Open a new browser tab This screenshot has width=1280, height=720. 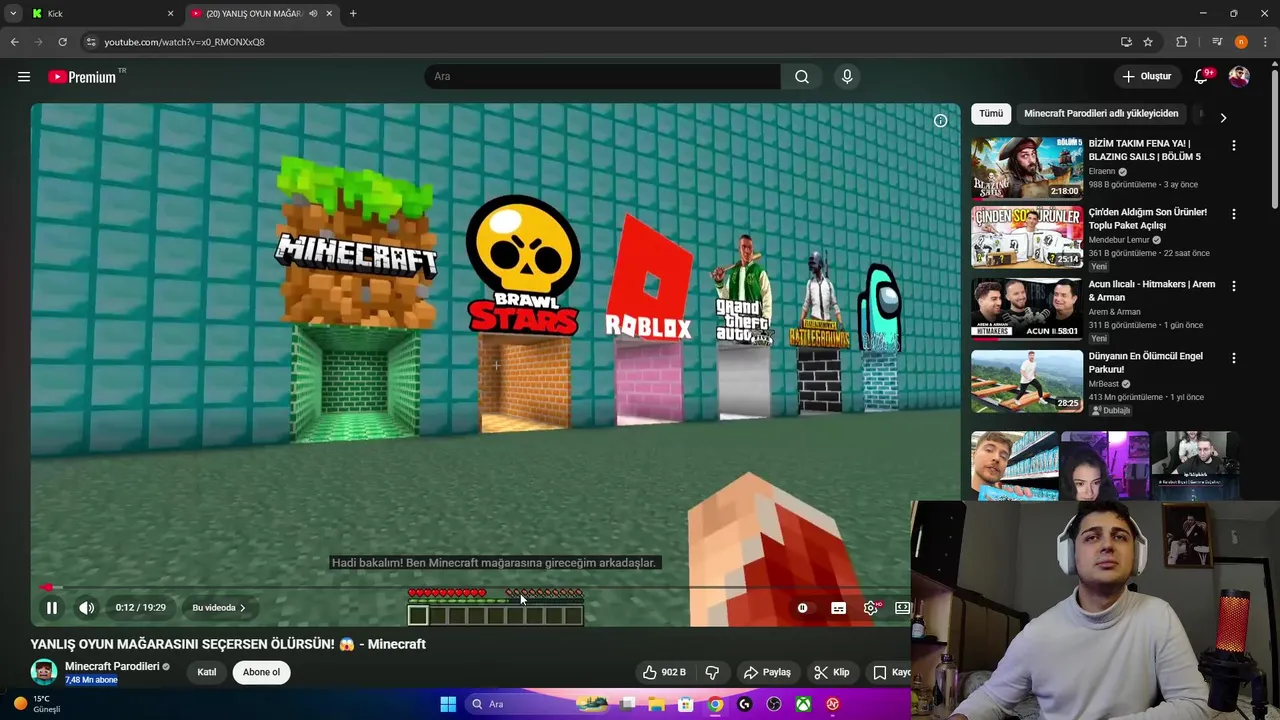(x=353, y=14)
